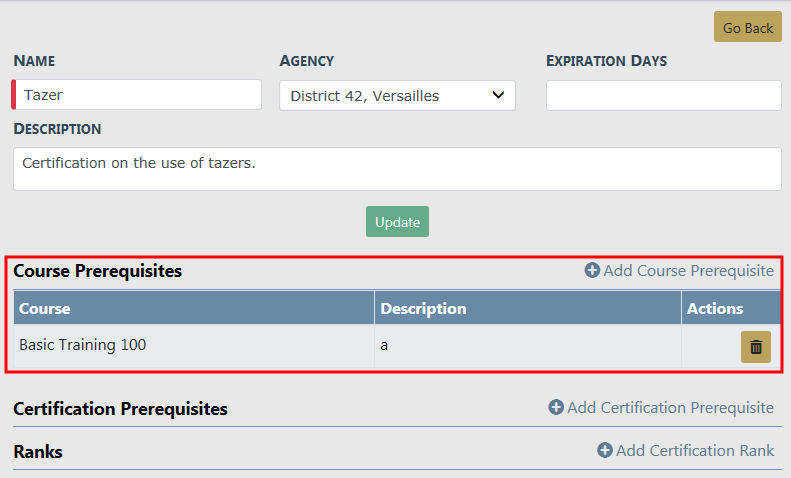Click the Certification Prerequisites section heading
Image resolution: width=791 pixels, height=478 pixels.
(x=120, y=409)
